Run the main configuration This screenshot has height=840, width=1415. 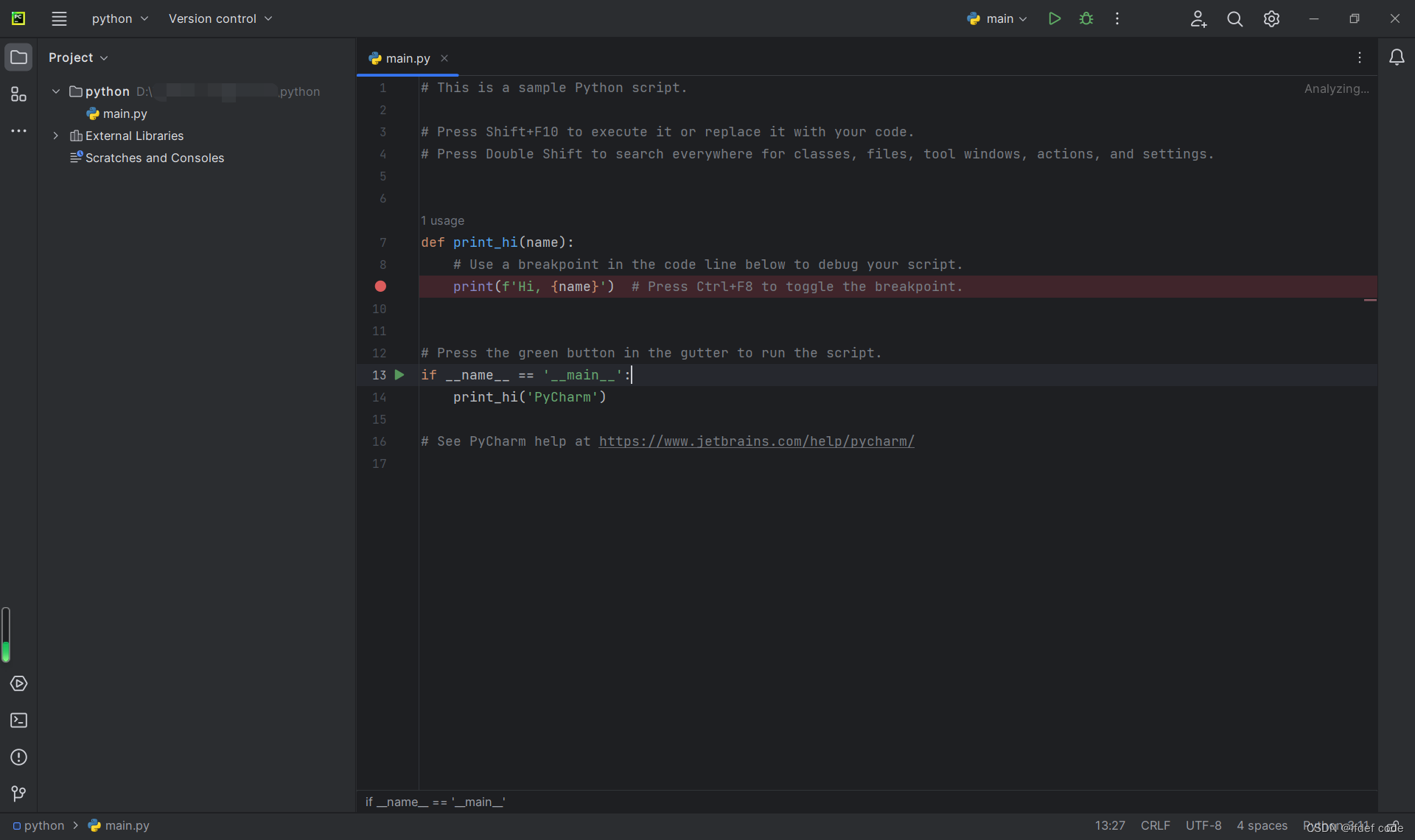[x=1054, y=18]
